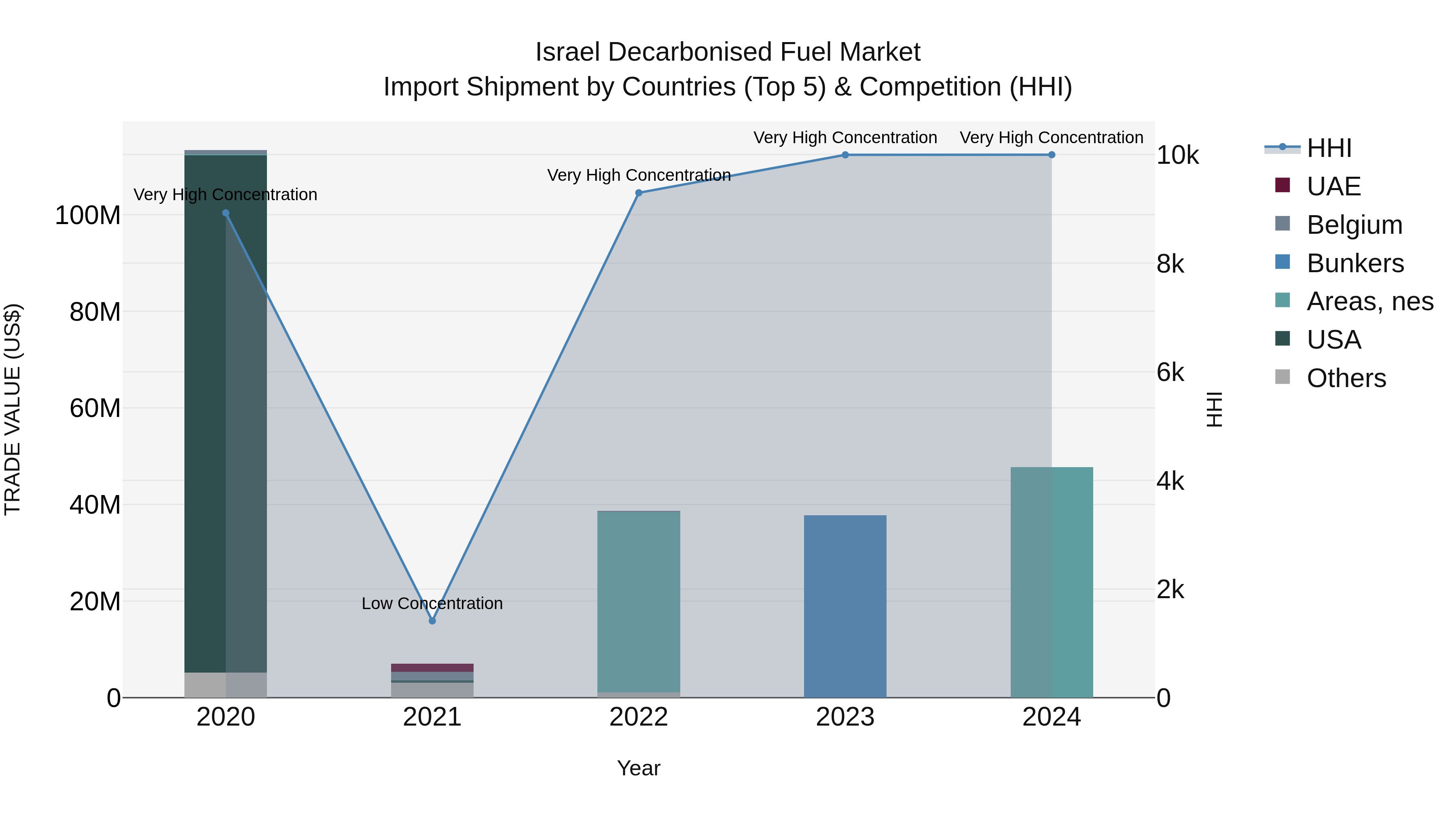This screenshot has height=819, width=1456.
Task: Click the '2022' x-axis tick label
Action: tap(639, 717)
